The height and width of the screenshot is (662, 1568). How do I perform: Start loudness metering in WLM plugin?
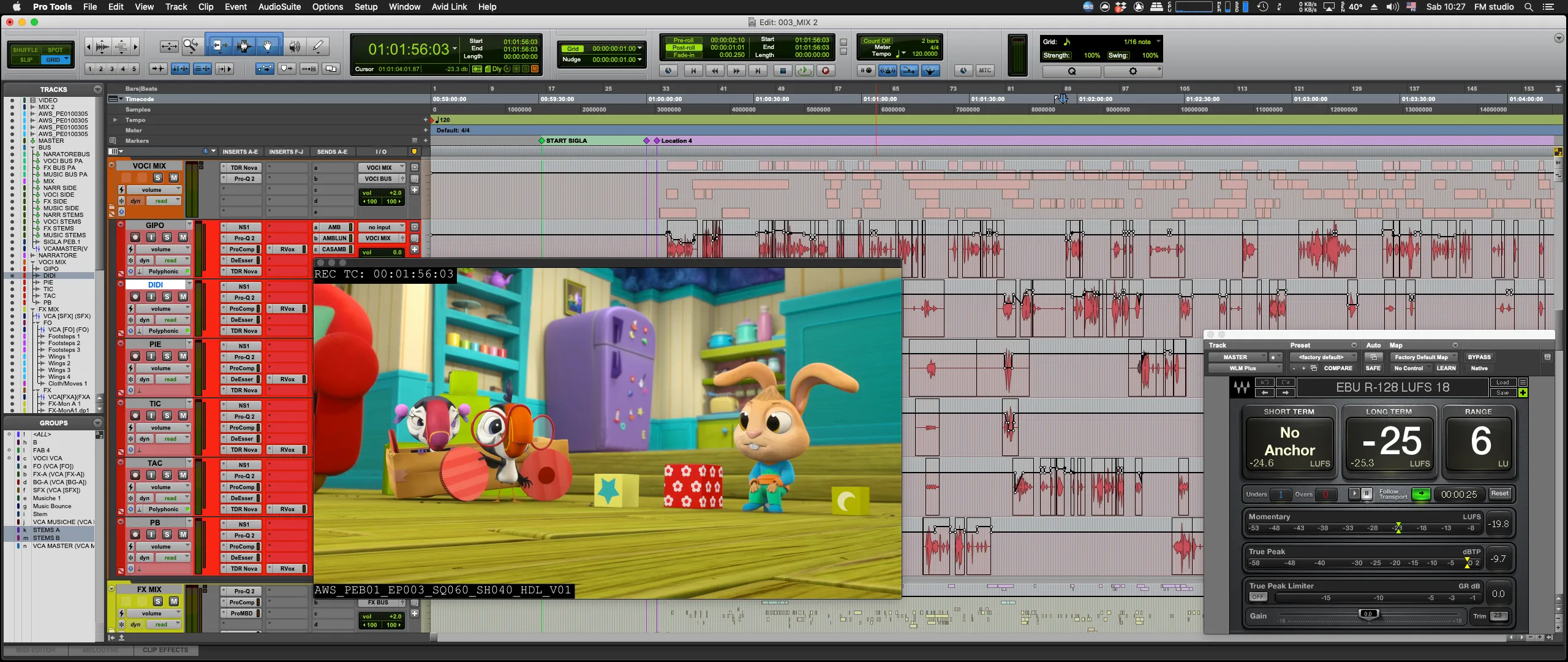1354,493
